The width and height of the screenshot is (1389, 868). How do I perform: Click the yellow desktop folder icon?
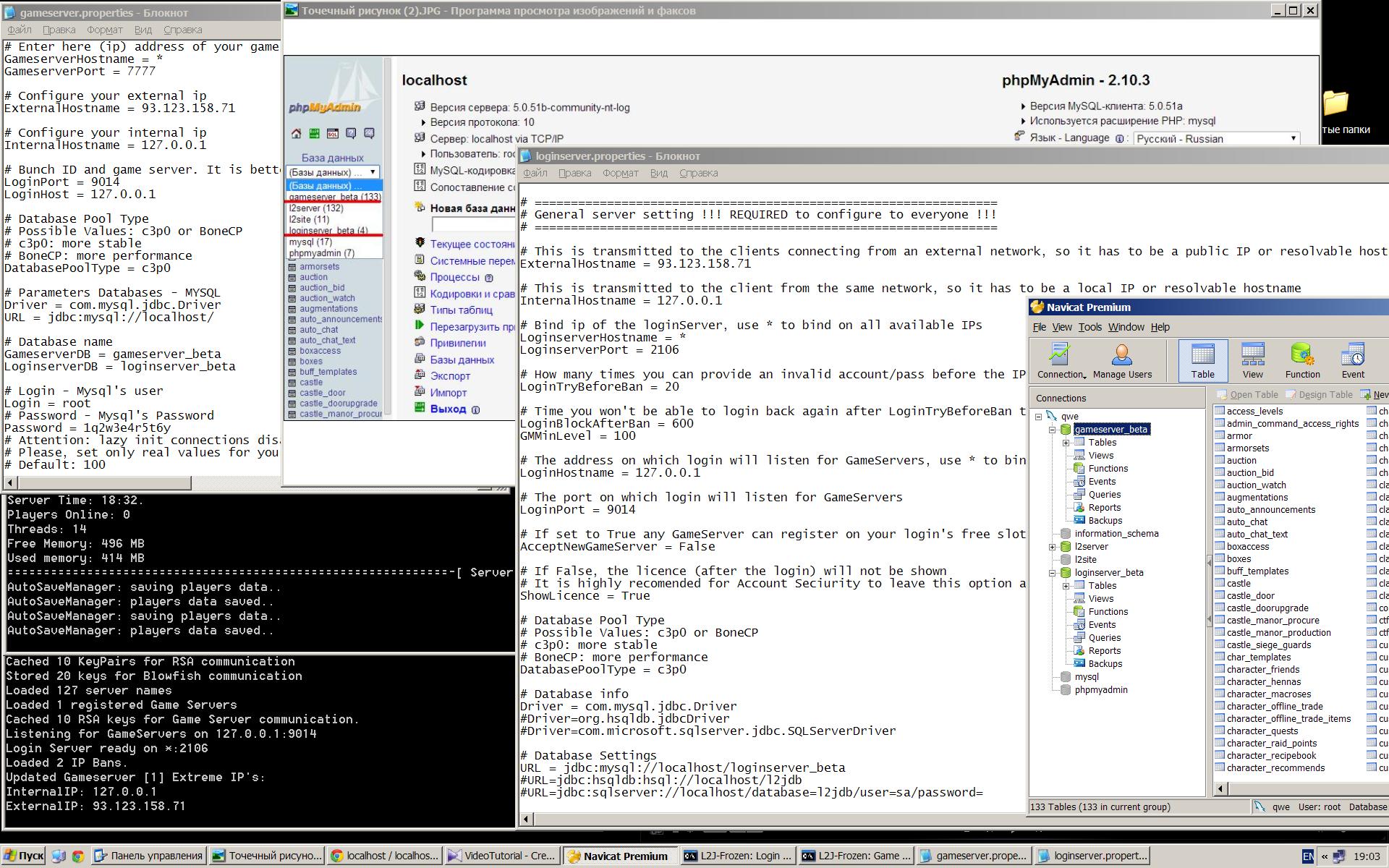(1335, 103)
